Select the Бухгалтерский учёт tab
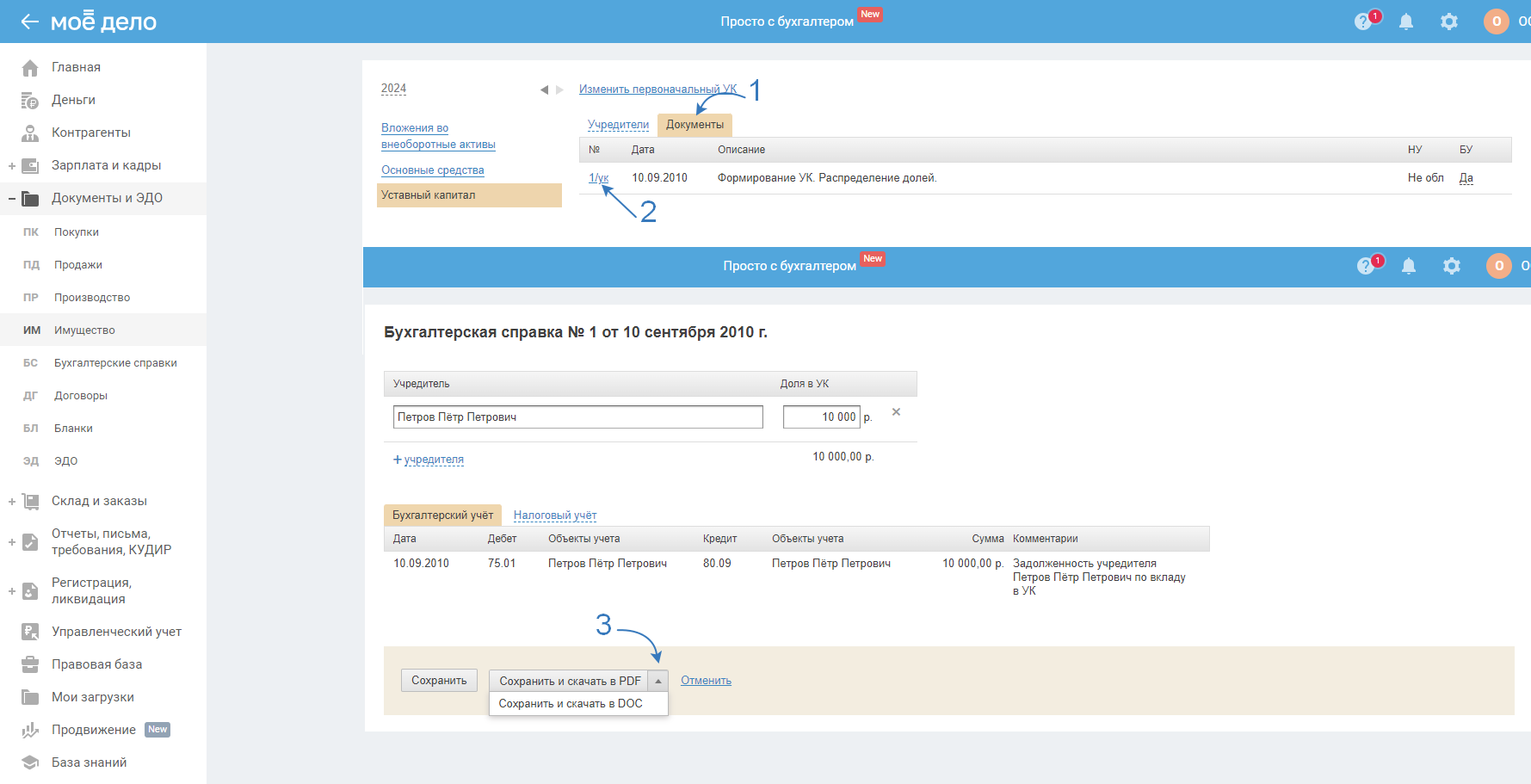 [442, 515]
